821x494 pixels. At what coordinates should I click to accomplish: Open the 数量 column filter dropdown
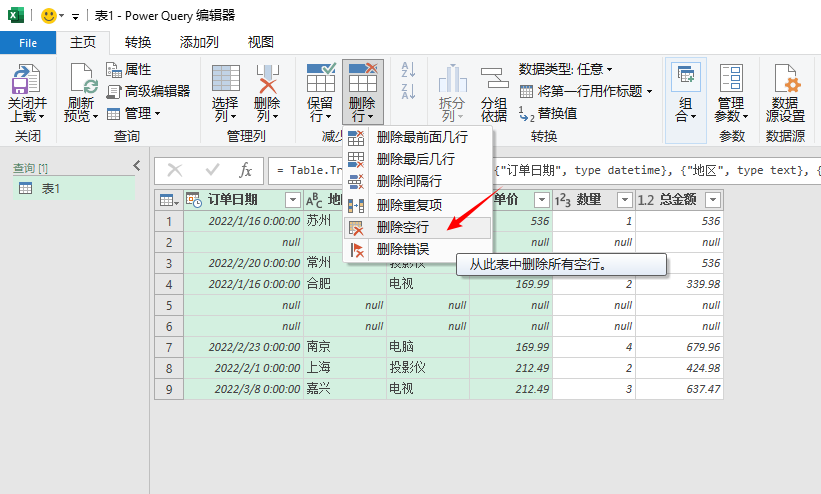point(625,200)
